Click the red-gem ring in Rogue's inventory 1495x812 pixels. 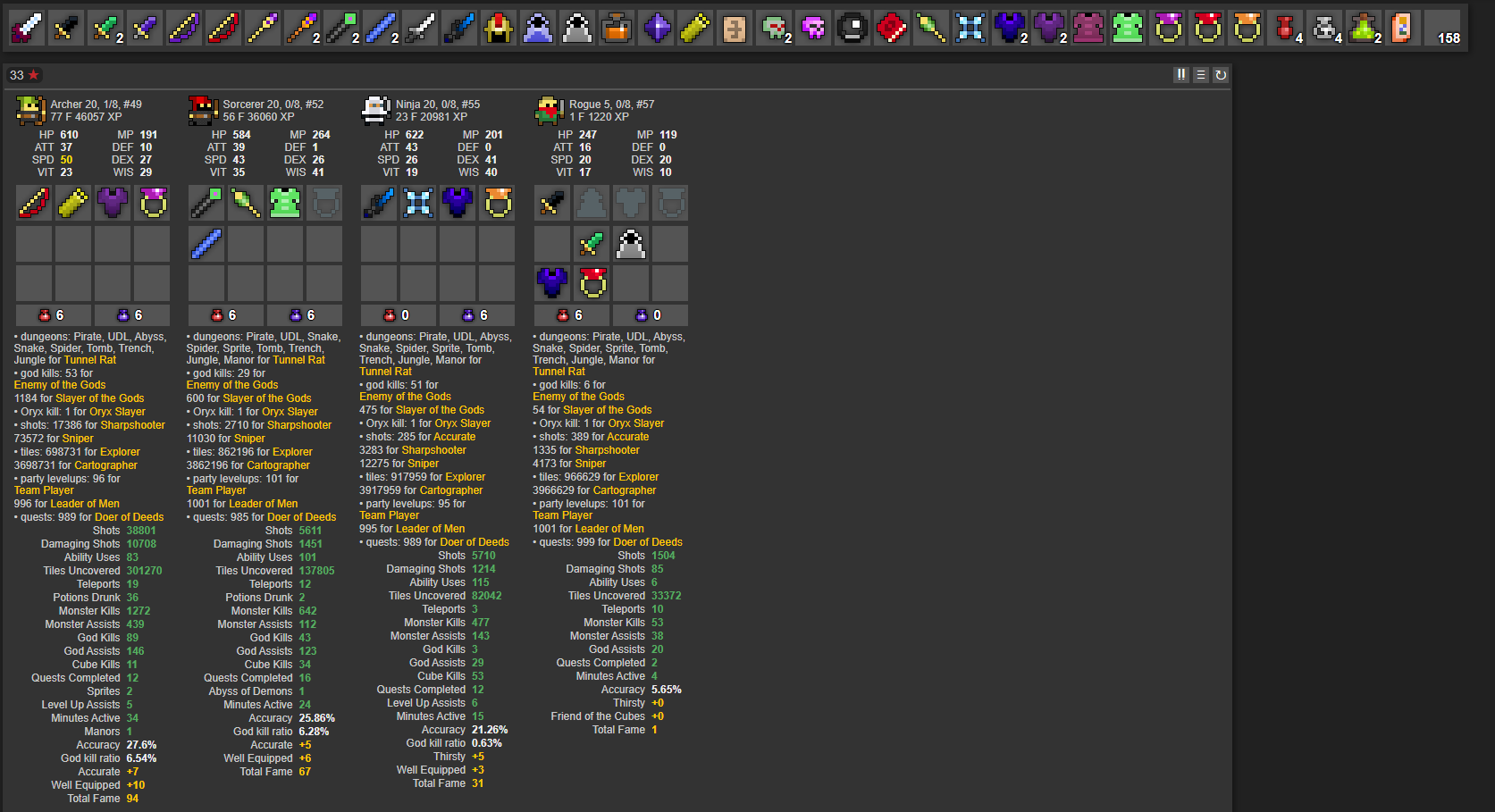[x=592, y=283]
